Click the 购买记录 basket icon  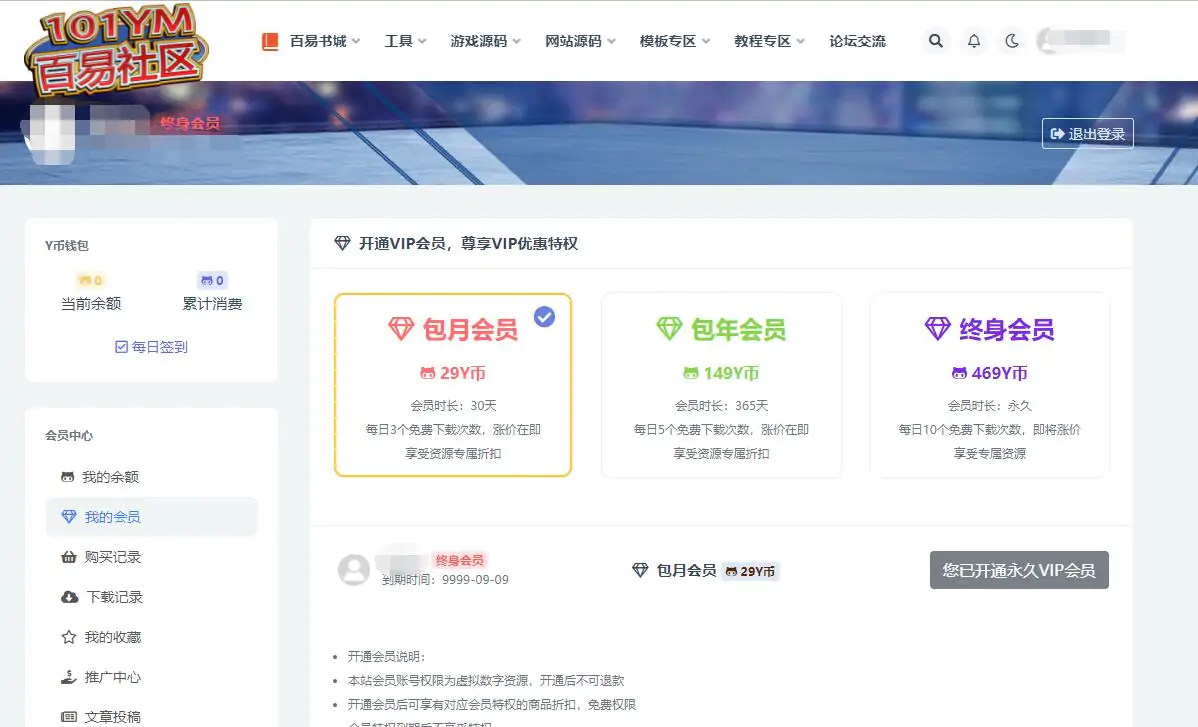click(x=69, y=557)
